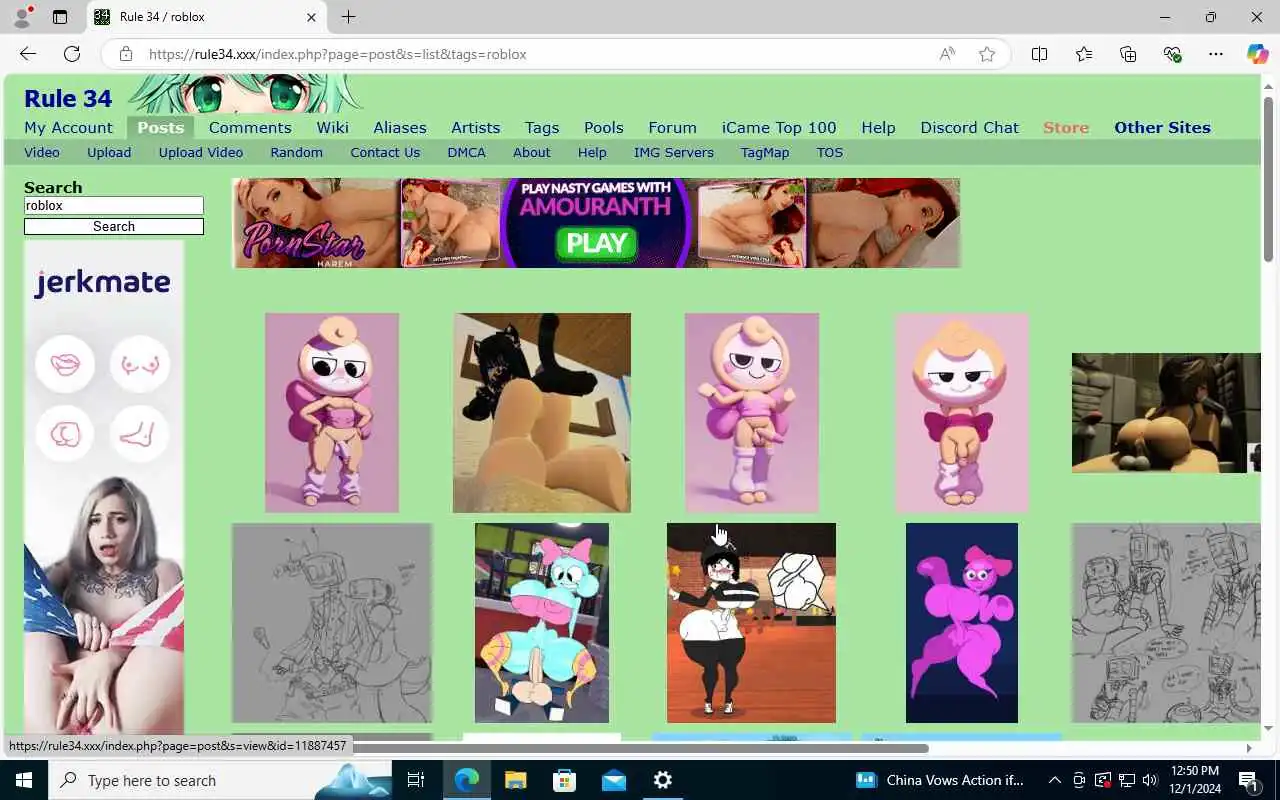Open the About submenu link
Image resolution: width=1280 pixels, height=800 pixels.
(x=532, y=153)
